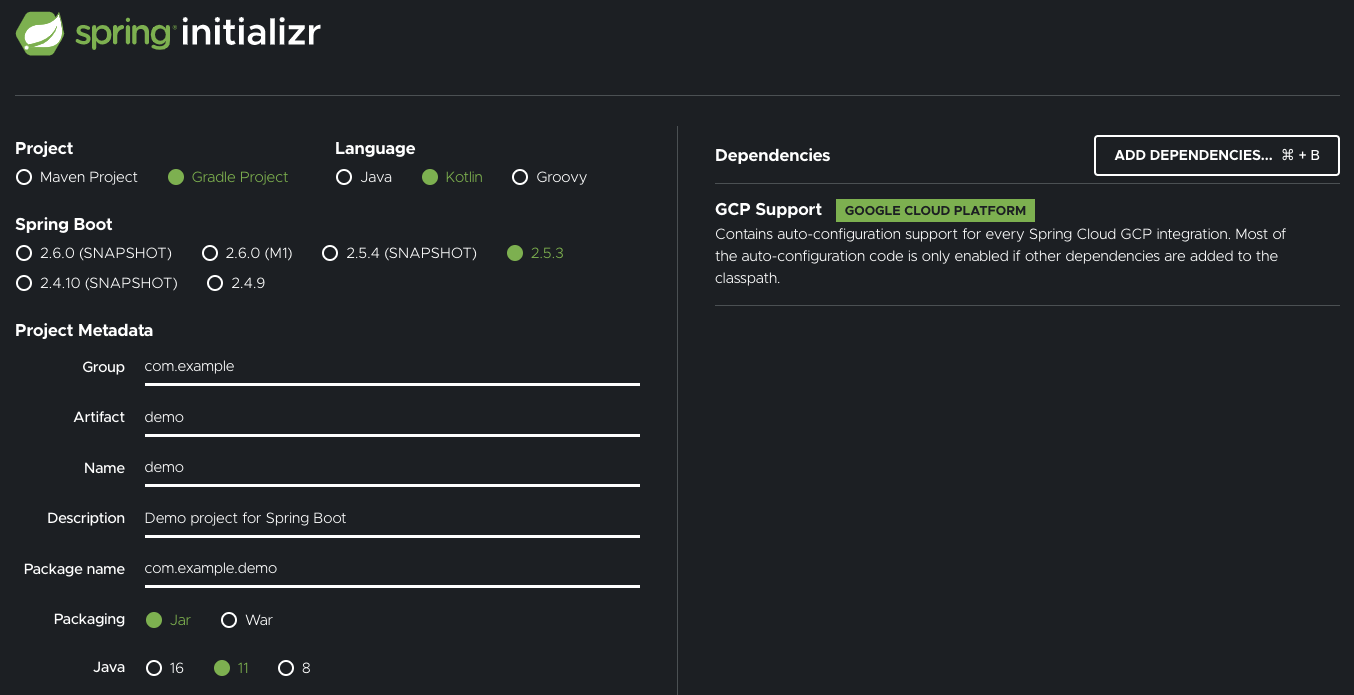The image size is (1354, 695).
Task: Click into Package name field
Action: [392, 568]
